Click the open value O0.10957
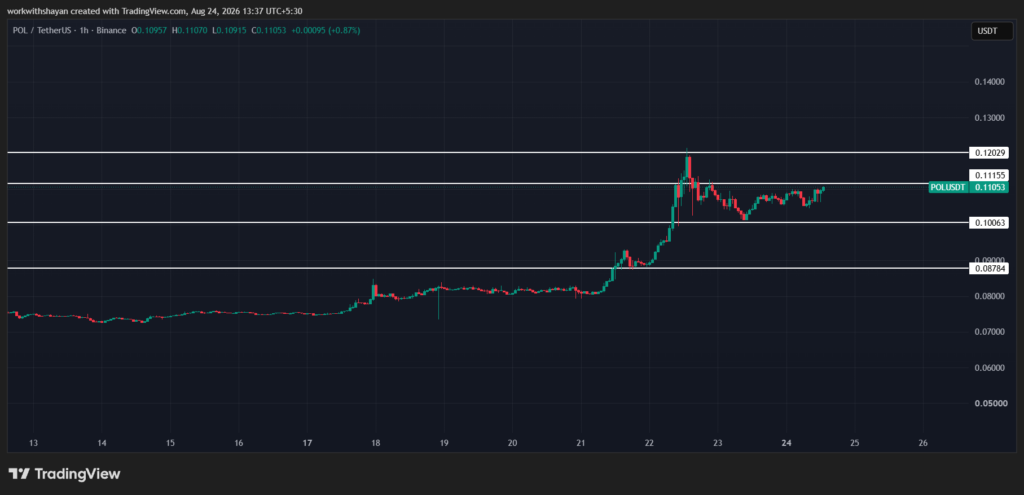The height and width of the screenshot is (495, 1024). point(150,31)
